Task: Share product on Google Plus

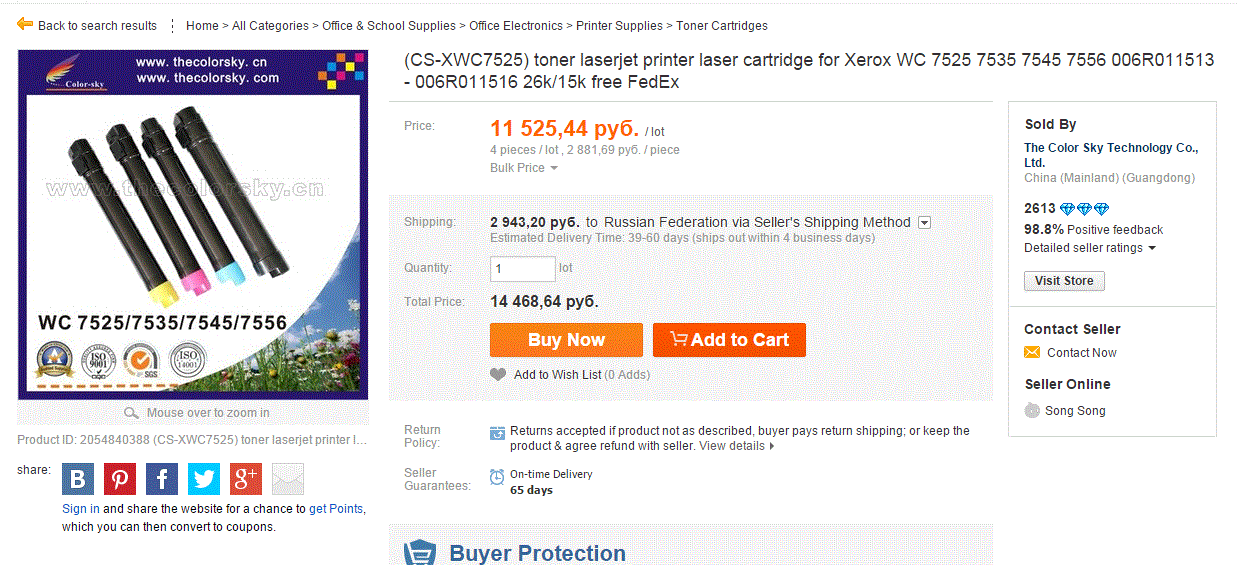Action: point(246,479)
